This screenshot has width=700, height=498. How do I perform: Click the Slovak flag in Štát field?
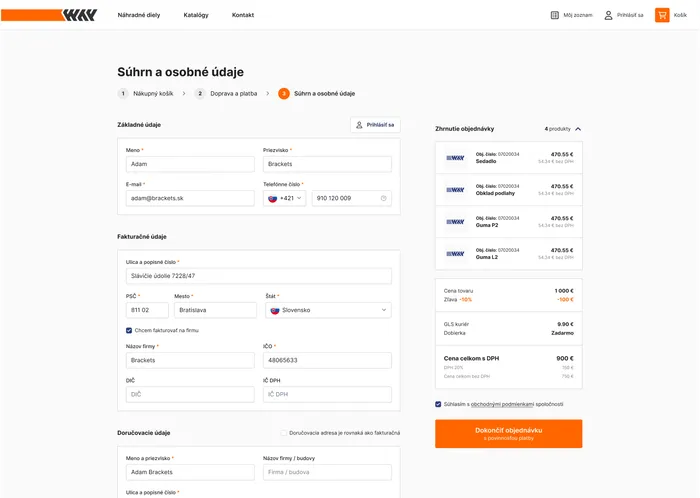275,311
